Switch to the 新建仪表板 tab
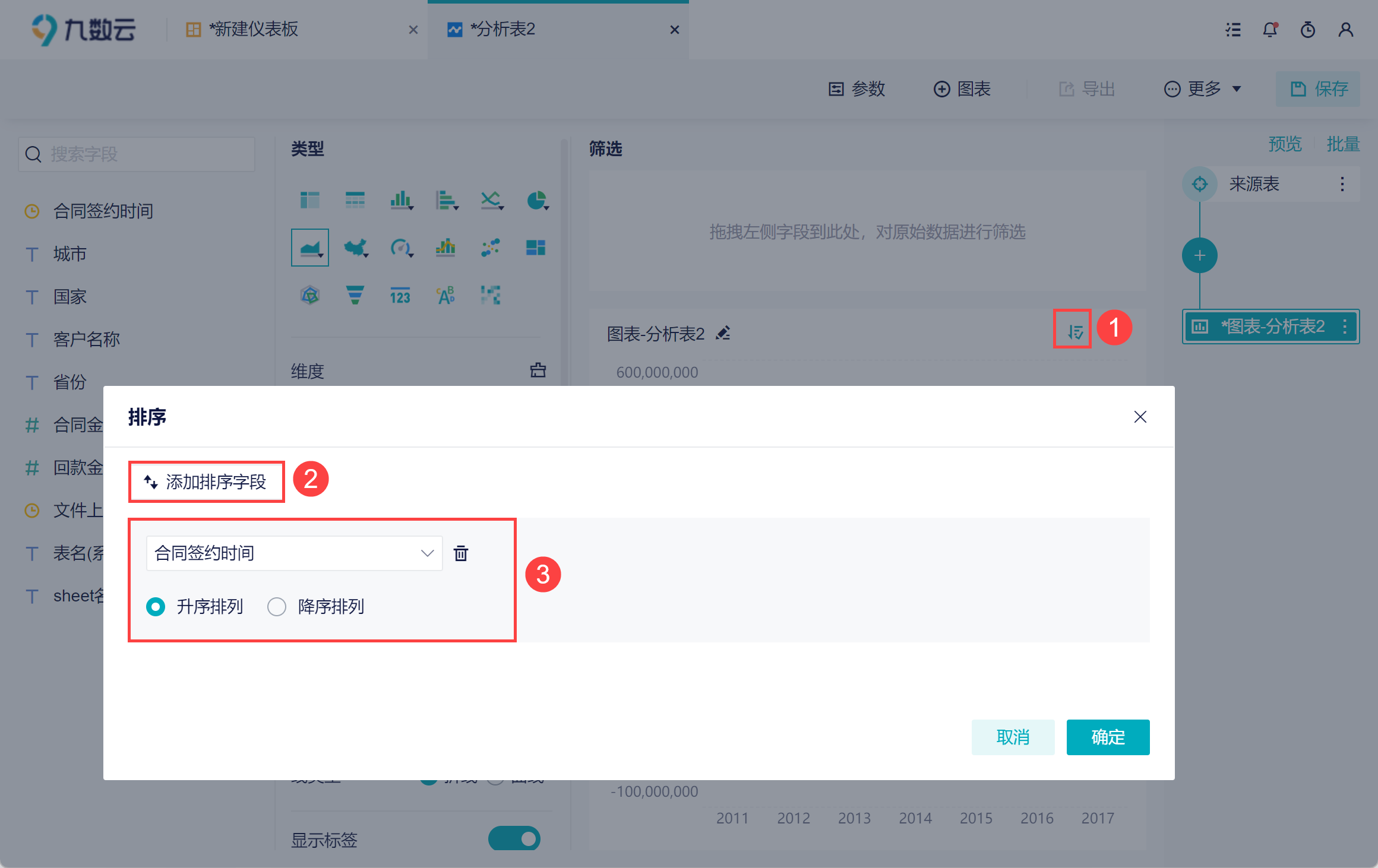This screenshot has height=868, width=1378. (x=254, y=30)
